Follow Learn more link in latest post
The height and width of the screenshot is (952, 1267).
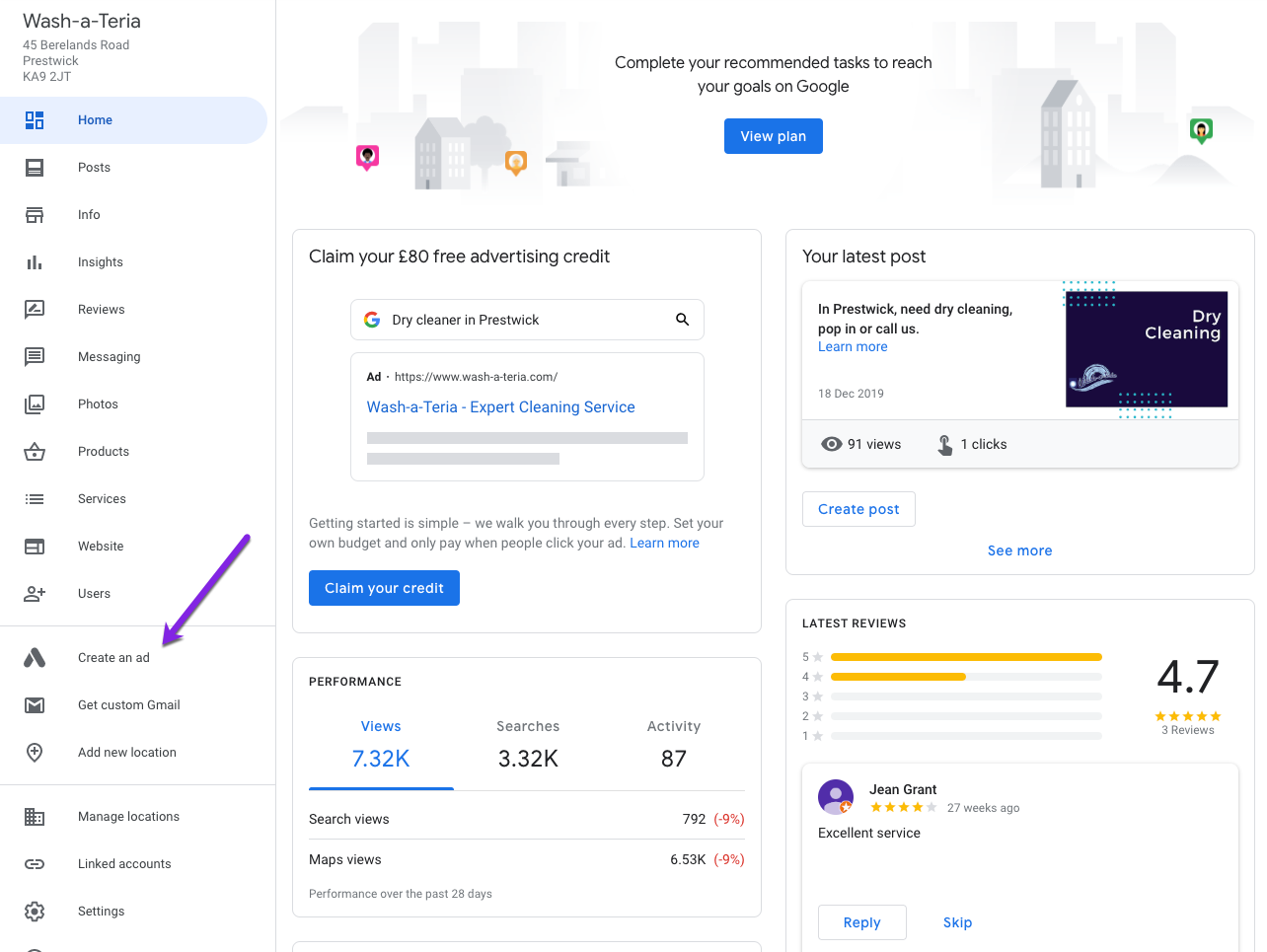(853, 346)
